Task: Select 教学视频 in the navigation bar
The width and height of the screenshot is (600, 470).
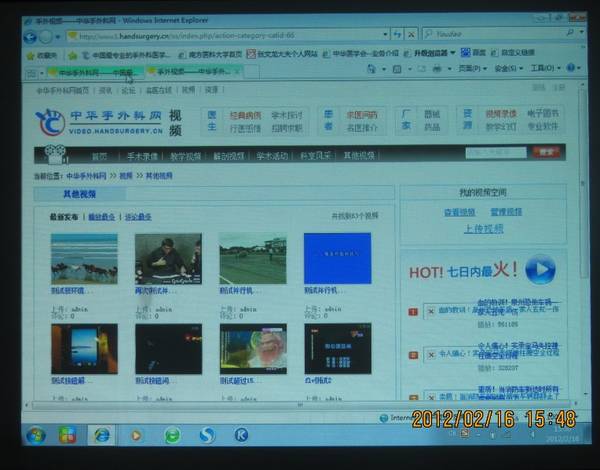Action: [x=185, y=156]
